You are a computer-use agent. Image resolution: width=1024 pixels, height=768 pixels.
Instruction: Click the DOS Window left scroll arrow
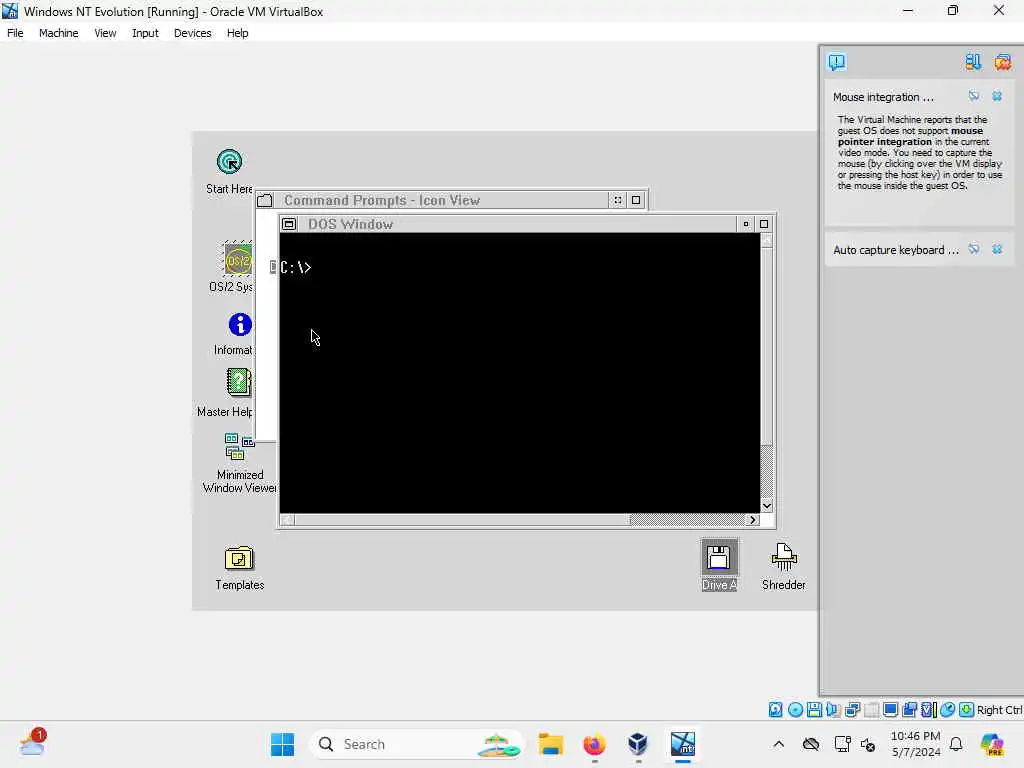[287, 520]
